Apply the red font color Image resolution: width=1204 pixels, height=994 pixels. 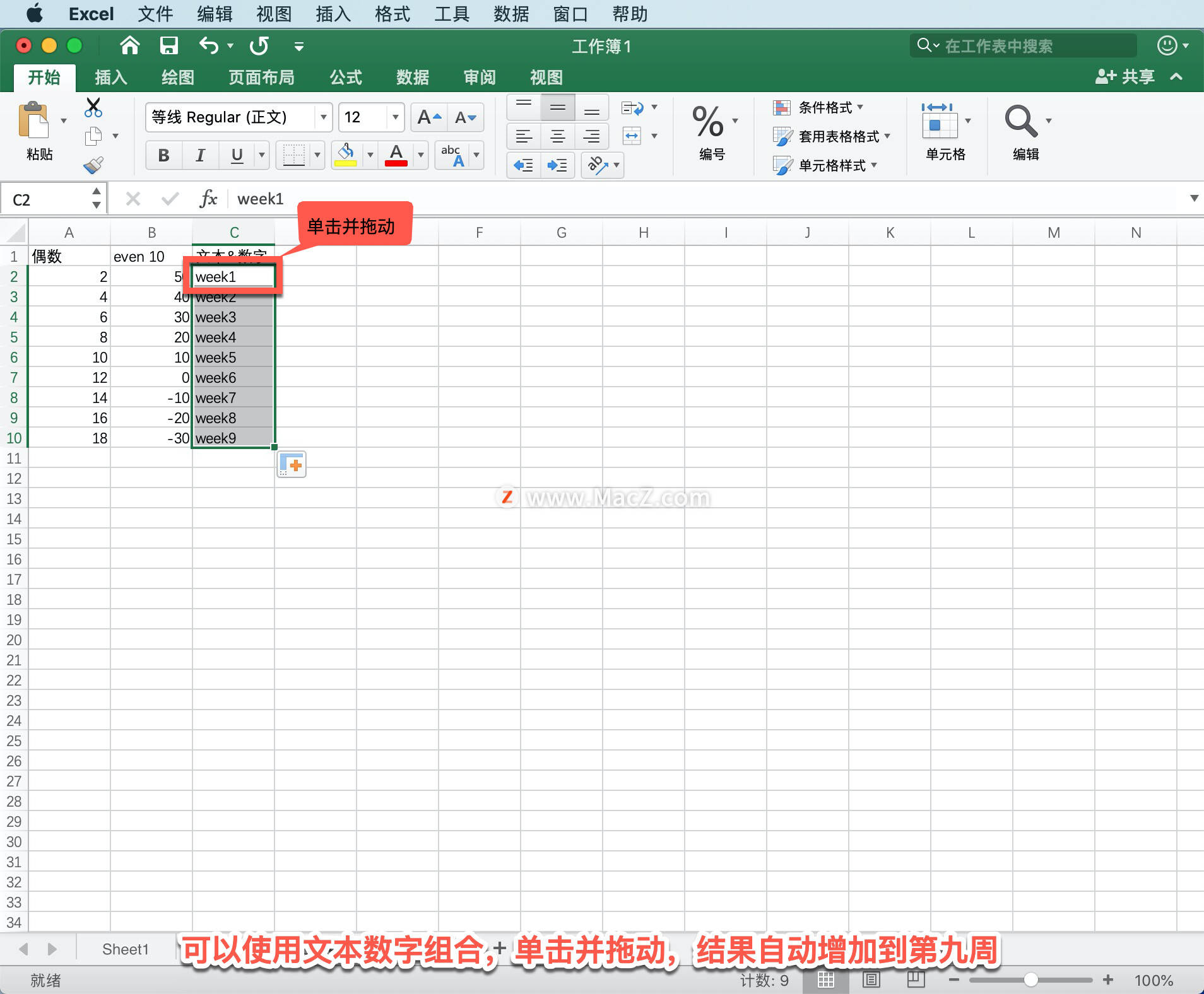[x=395, y=155]
